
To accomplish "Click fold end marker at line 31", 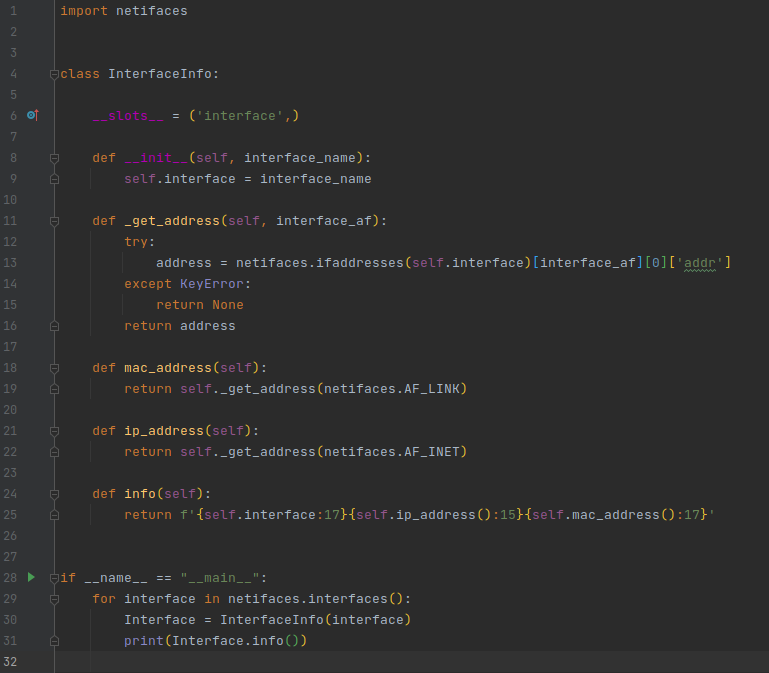I will click(54, 641).
